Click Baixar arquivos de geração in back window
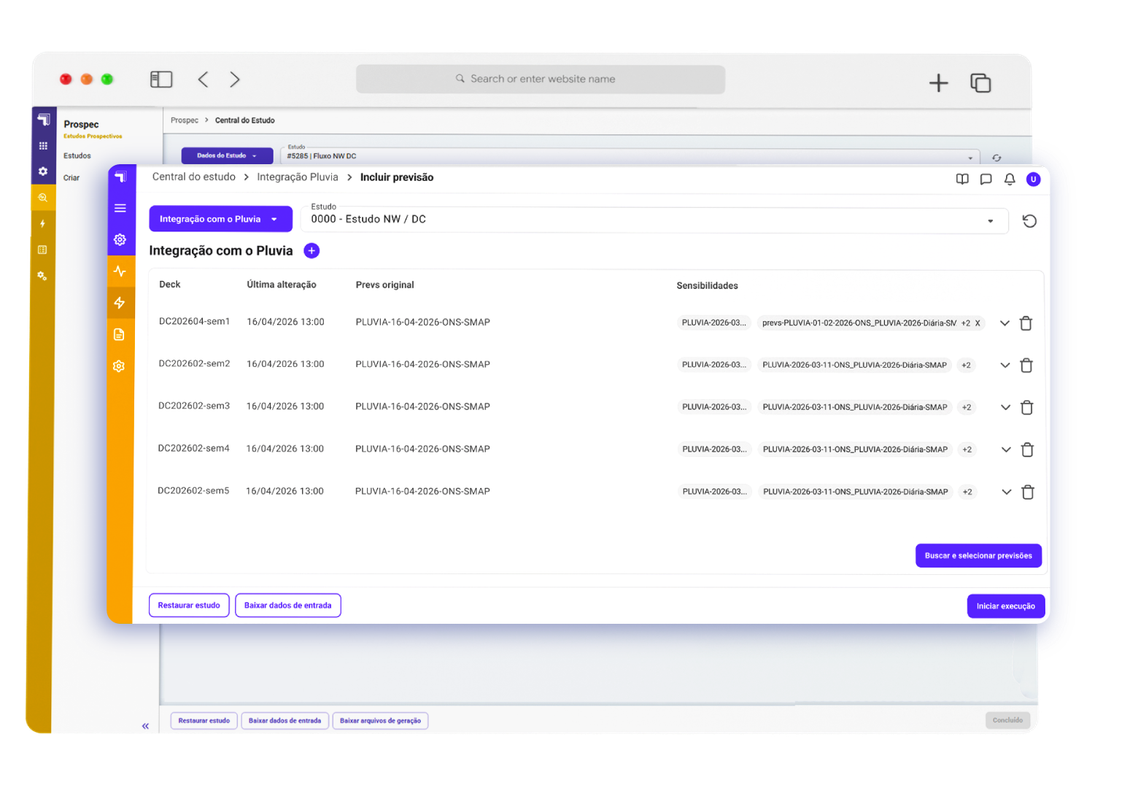 click(x=381, y=721)
